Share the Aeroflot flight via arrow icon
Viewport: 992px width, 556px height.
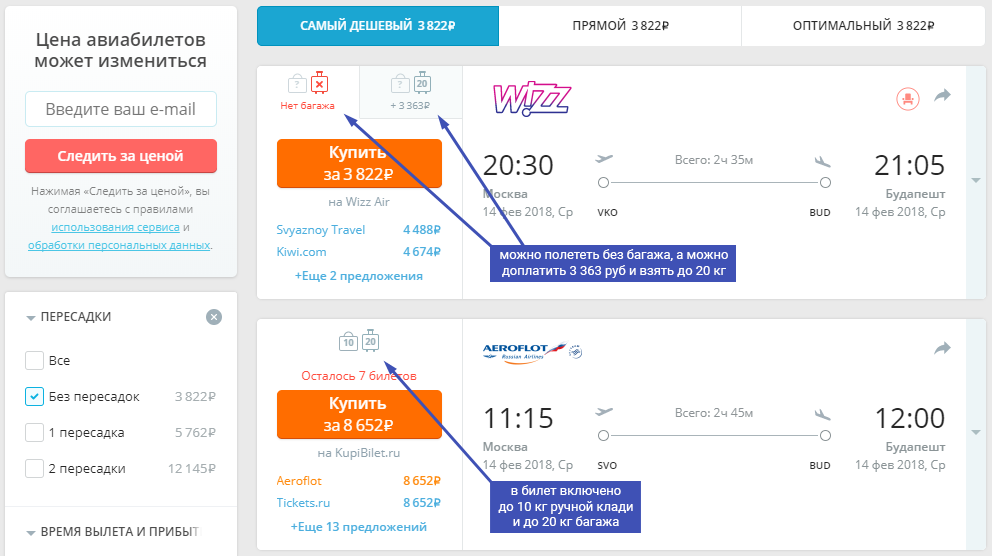[x=943, y=349]
